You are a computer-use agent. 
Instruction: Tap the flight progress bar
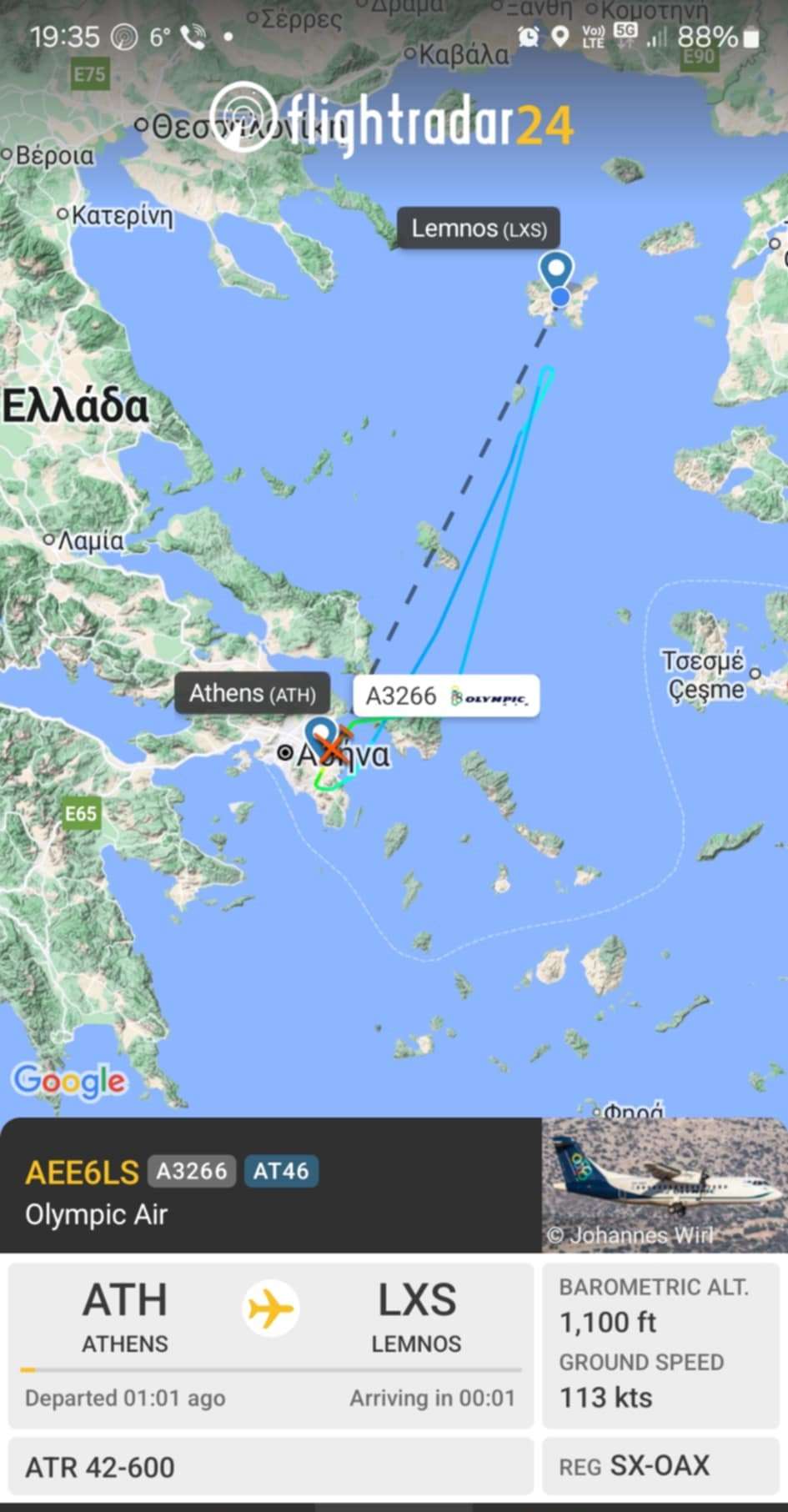pos(271,1369)
